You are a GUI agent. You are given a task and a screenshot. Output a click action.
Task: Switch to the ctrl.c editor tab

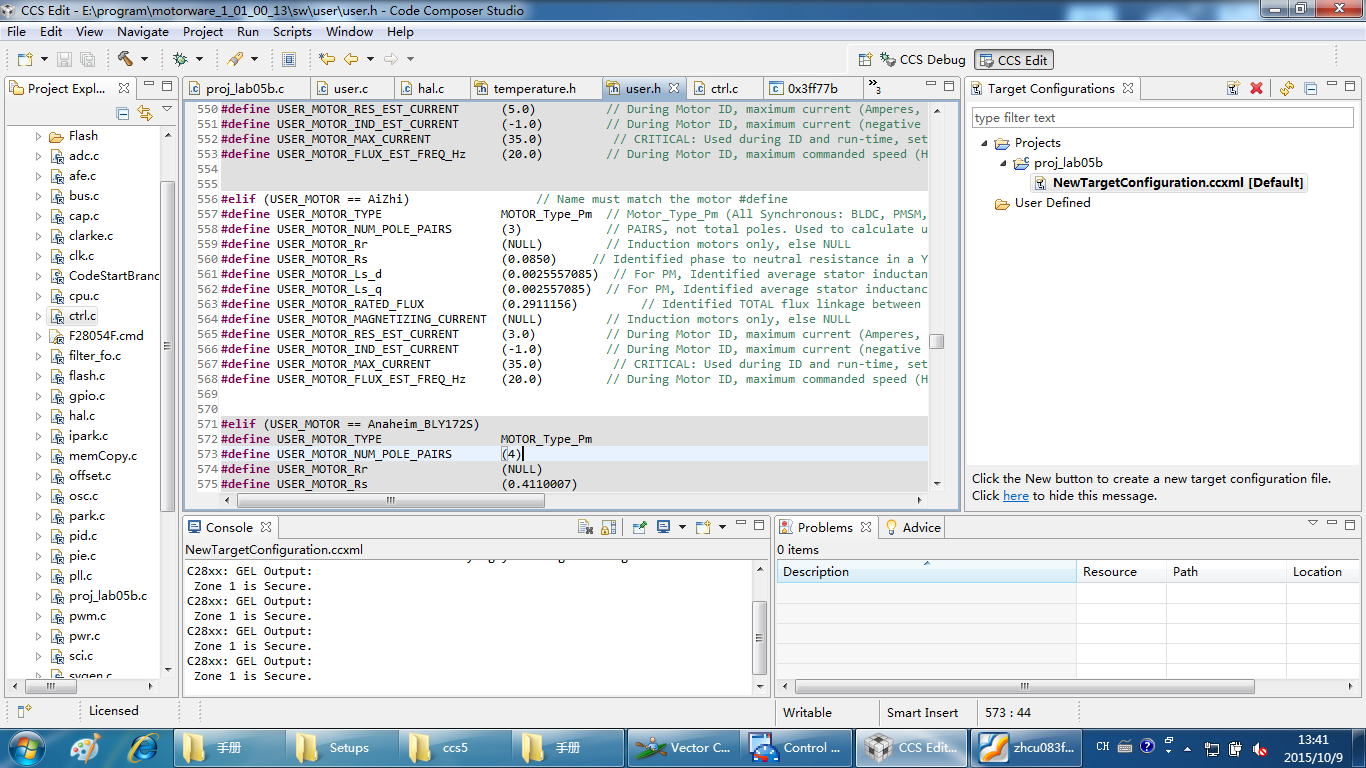724,88
